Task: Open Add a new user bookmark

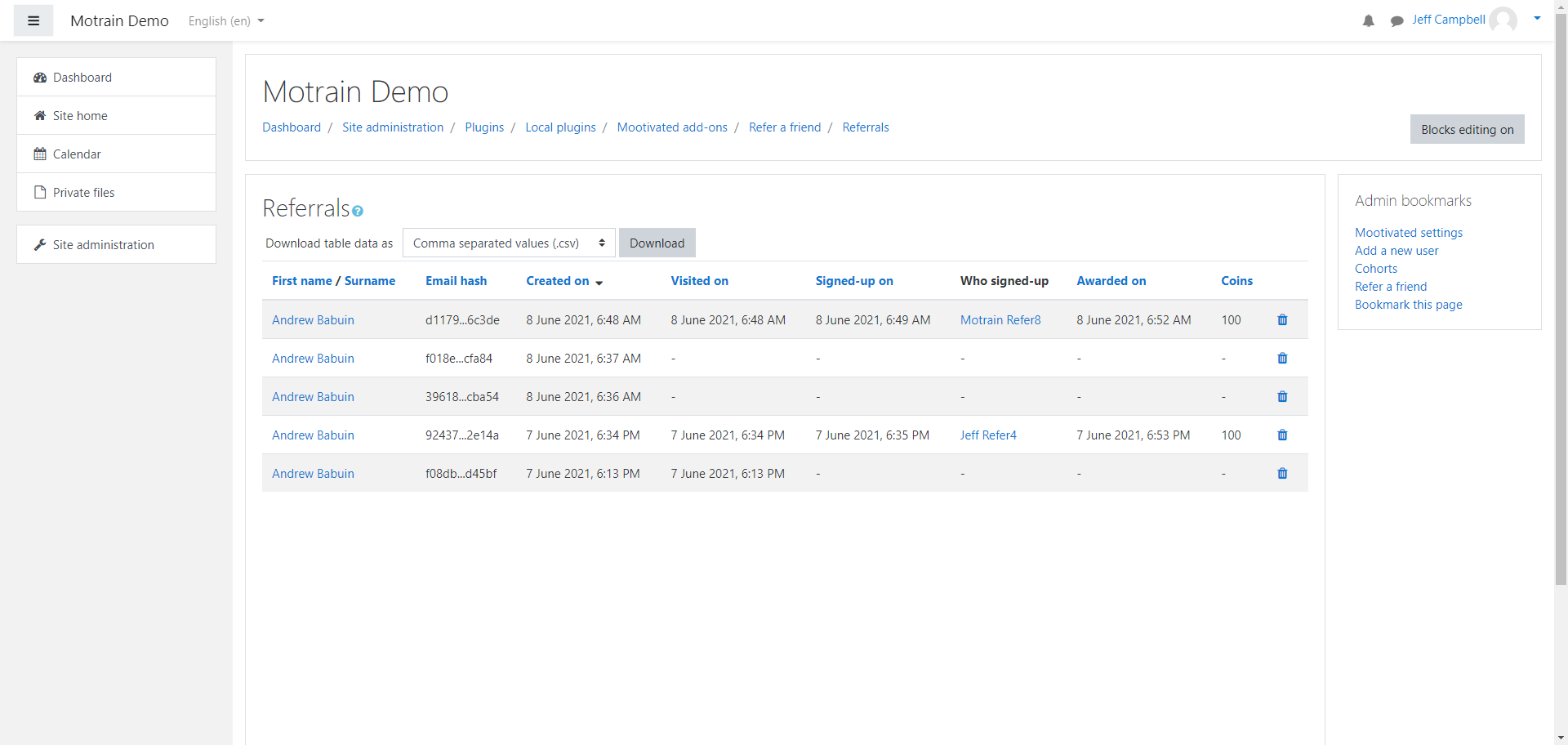Action: tap(1396, 251)
